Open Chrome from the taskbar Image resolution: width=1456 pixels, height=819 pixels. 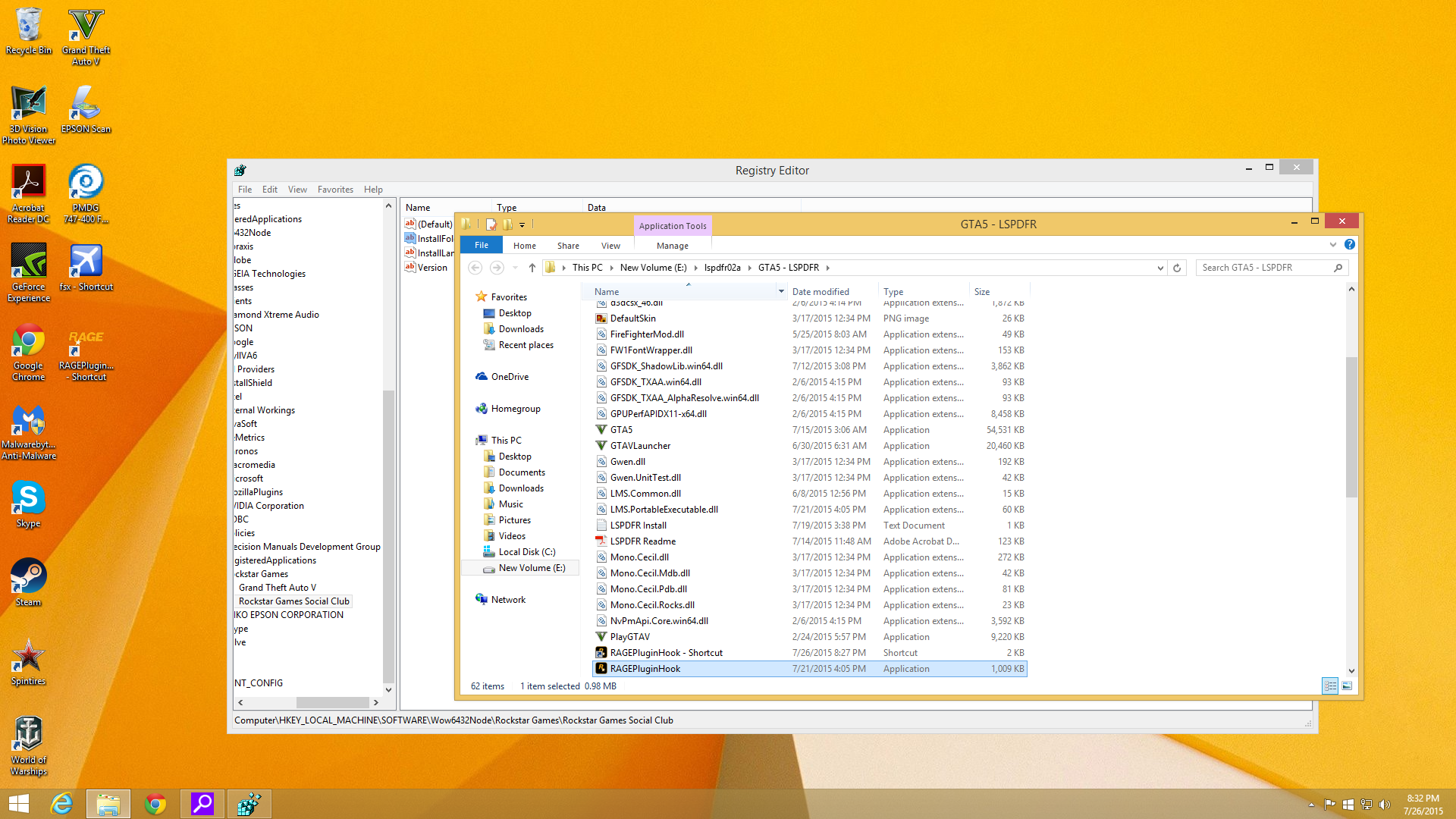pos(155,804)
